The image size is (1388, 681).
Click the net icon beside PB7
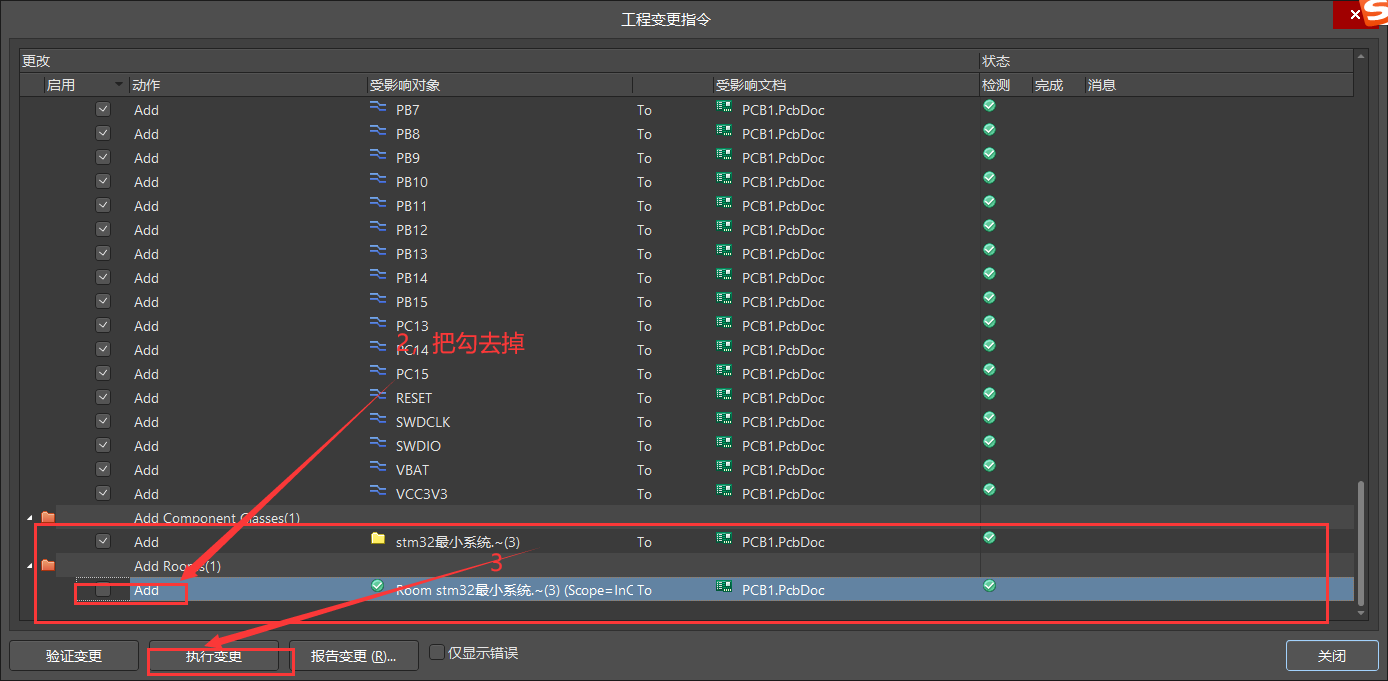pyautogui.click(x=378, y=110)
